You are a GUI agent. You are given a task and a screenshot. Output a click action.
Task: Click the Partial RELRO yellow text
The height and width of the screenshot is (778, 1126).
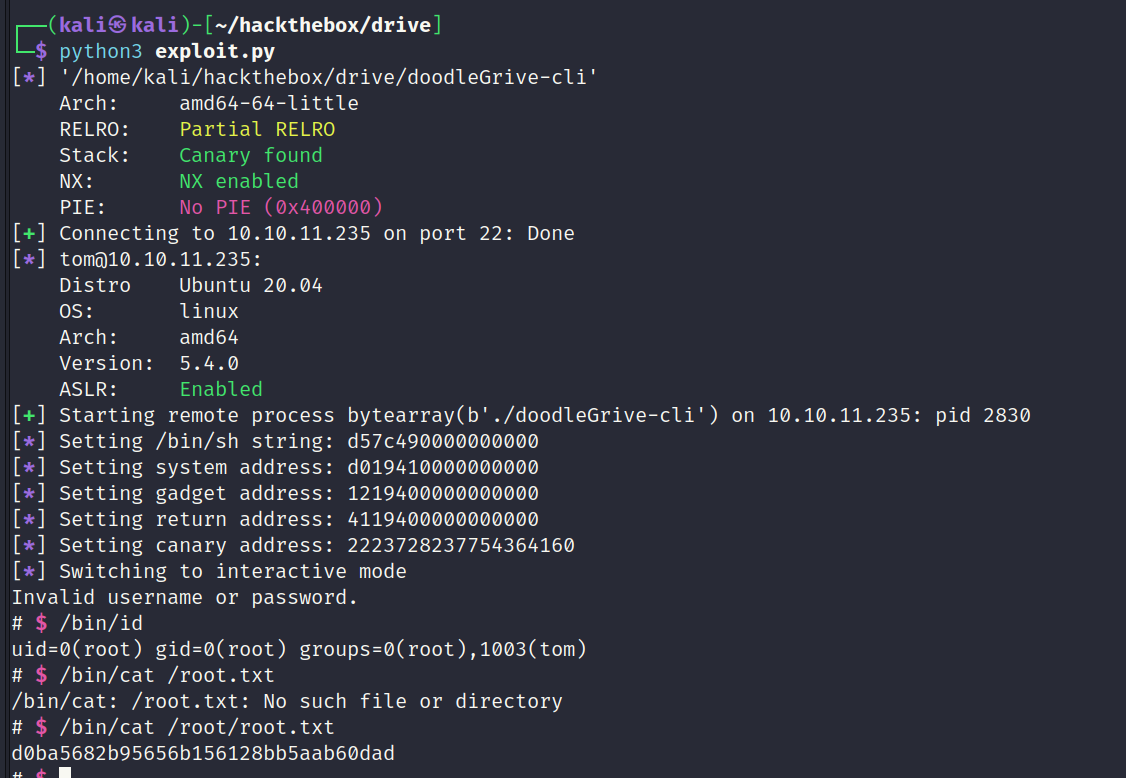257,129
